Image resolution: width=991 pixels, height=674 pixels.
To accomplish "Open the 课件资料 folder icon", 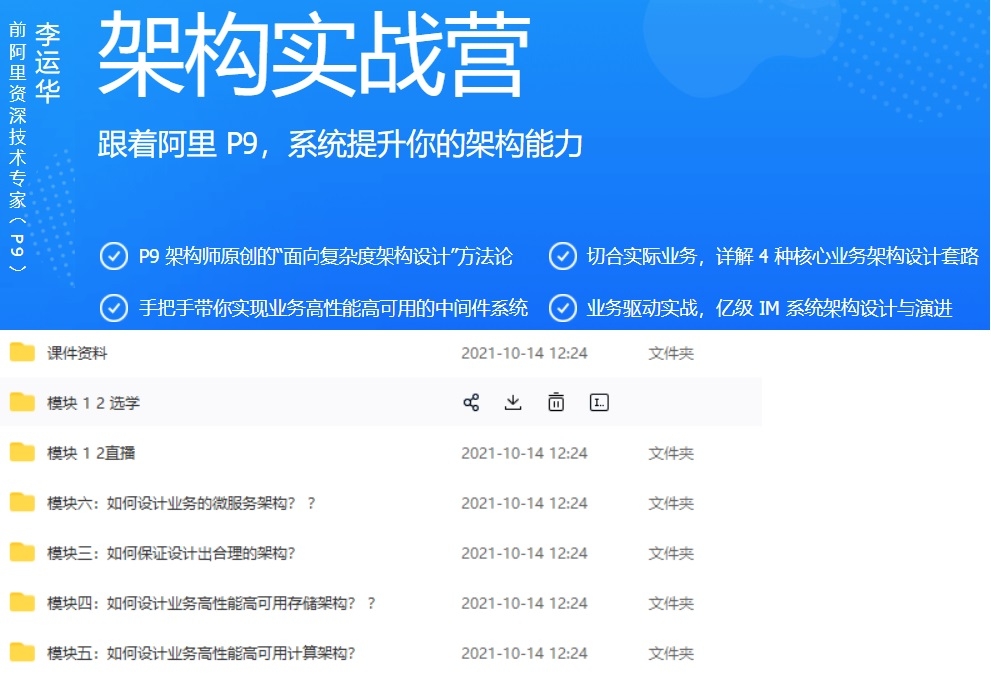I will click(22, 352).
